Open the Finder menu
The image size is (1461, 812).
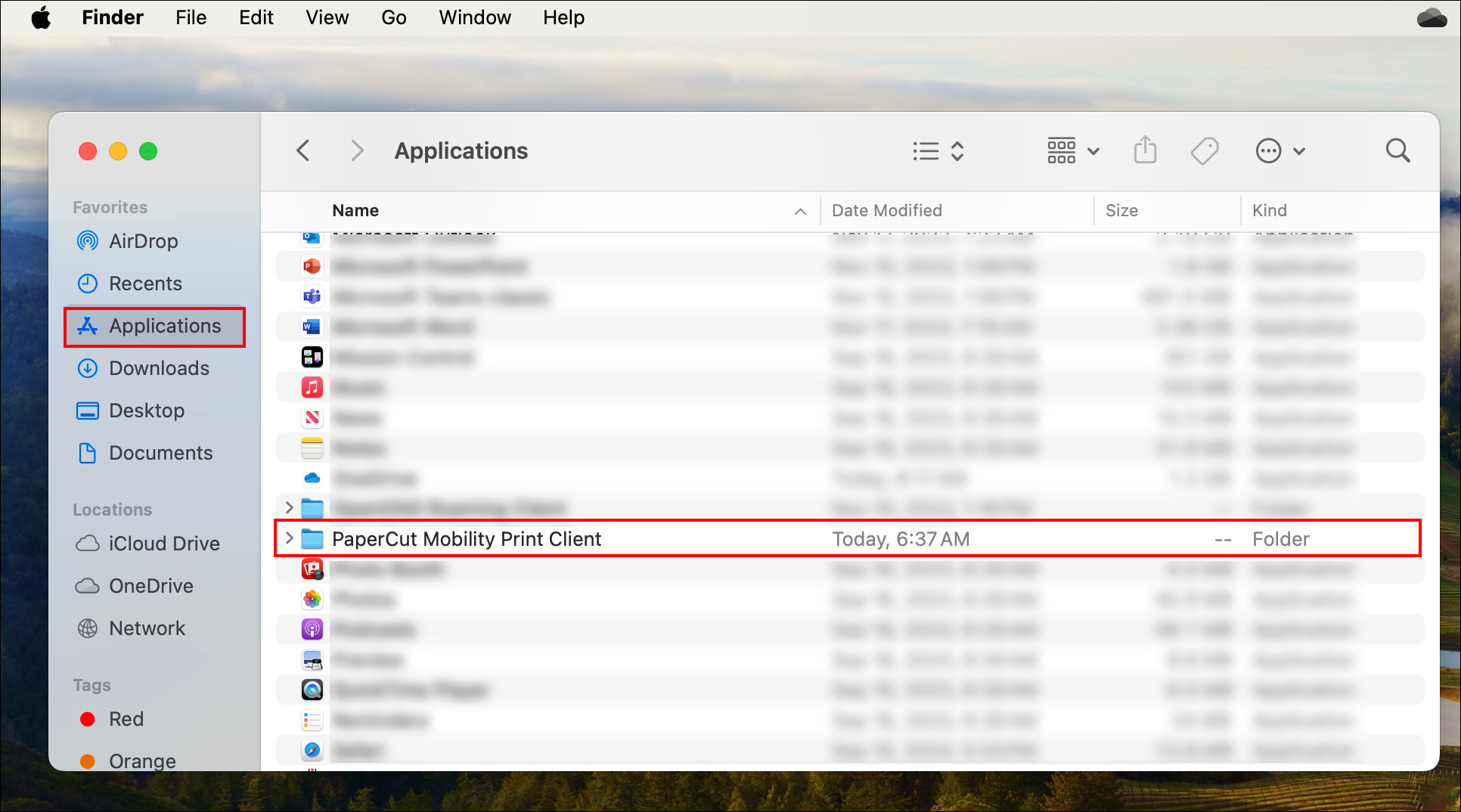(113, 17)
